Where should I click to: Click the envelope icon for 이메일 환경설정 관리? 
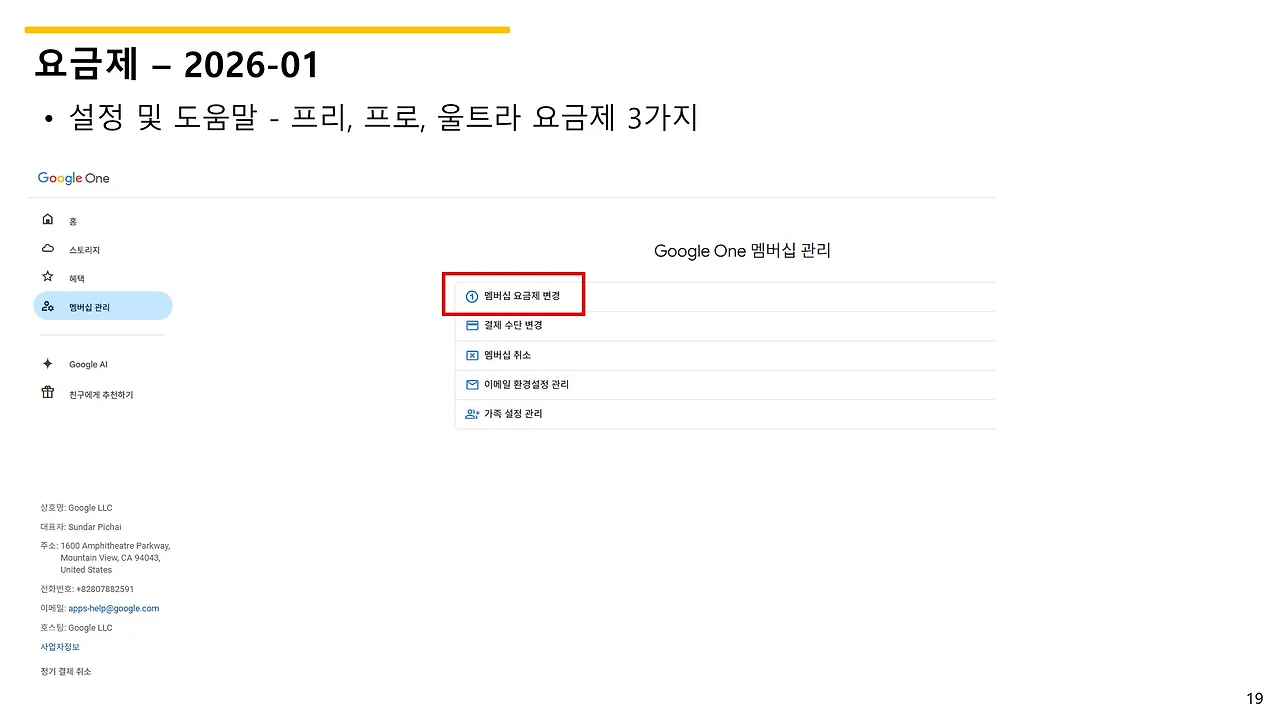[x=471, y=384]
